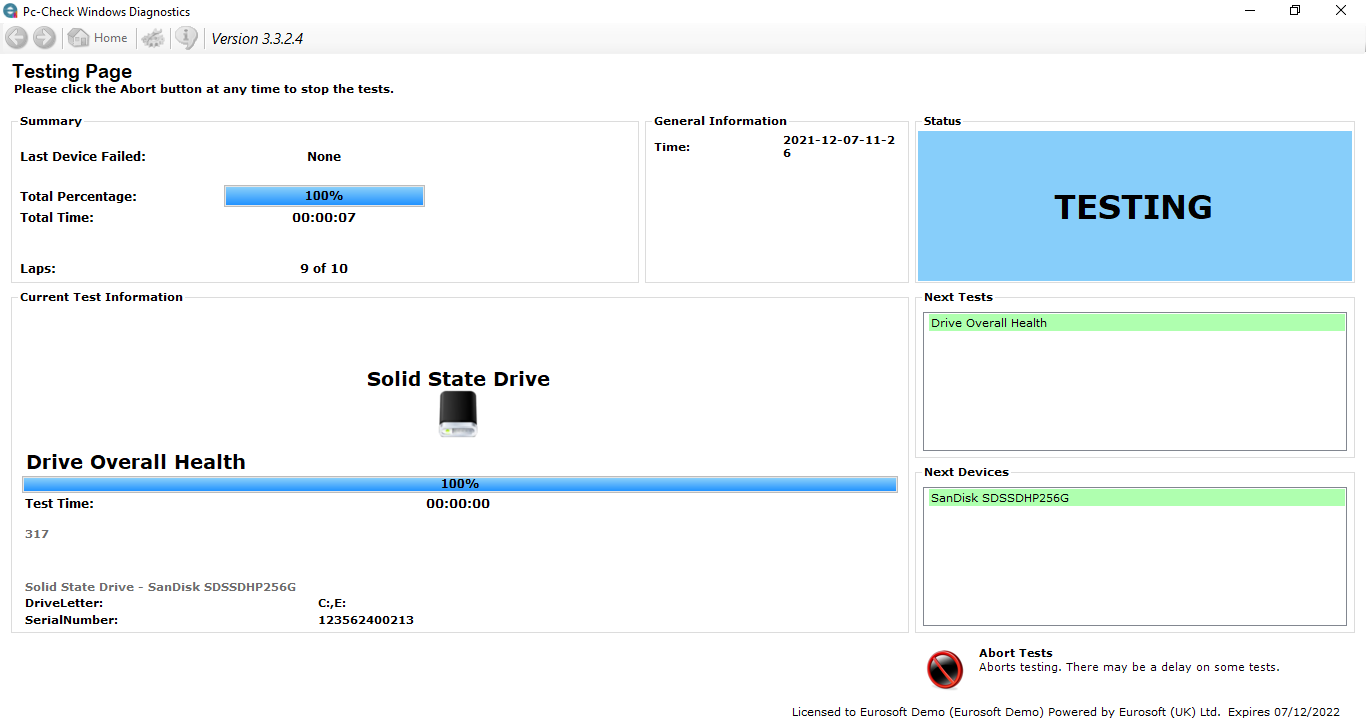Click the Solid State Drive icon

click(458, 414)
